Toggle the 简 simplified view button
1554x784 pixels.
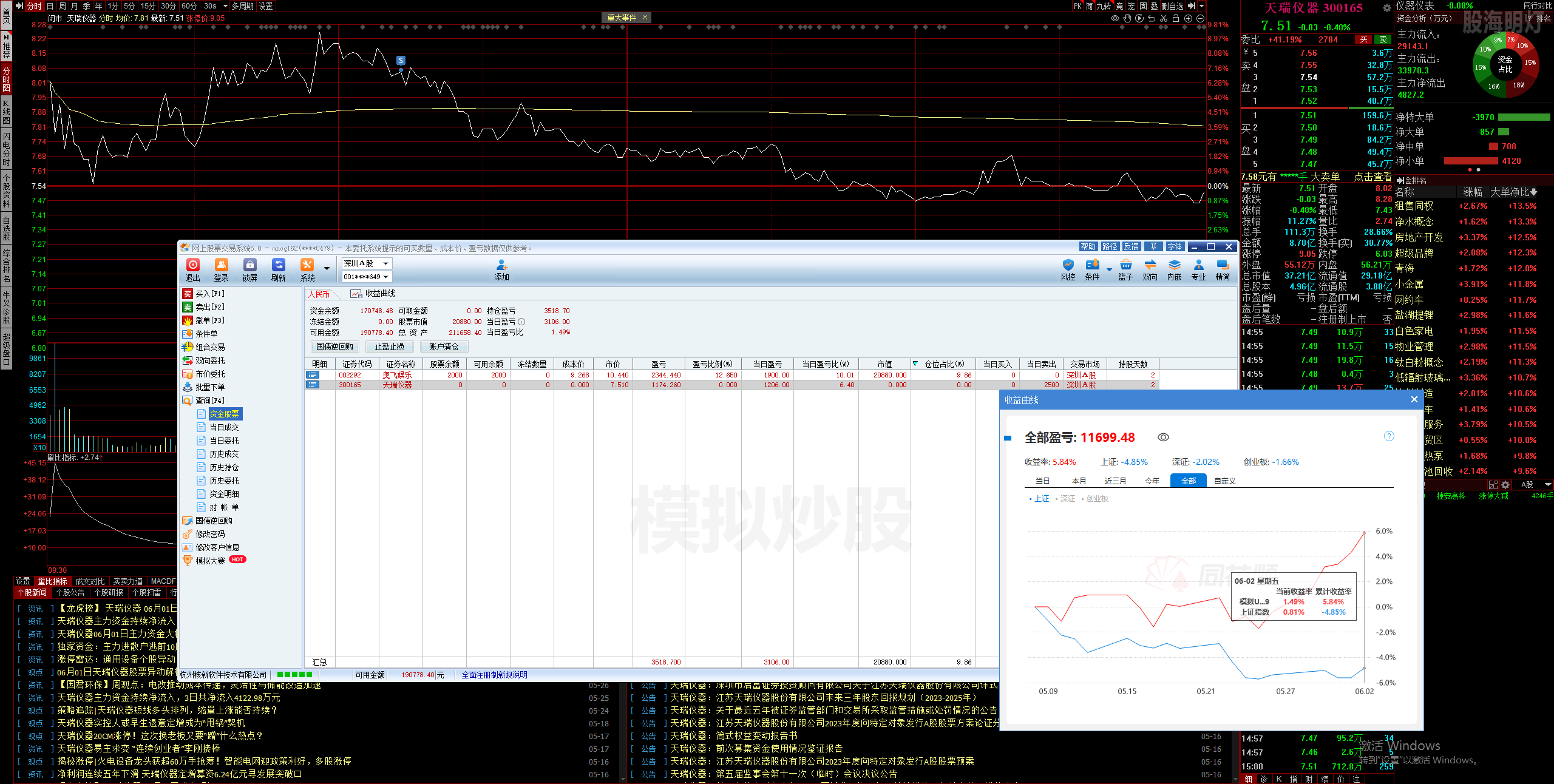pos(1090,6)
